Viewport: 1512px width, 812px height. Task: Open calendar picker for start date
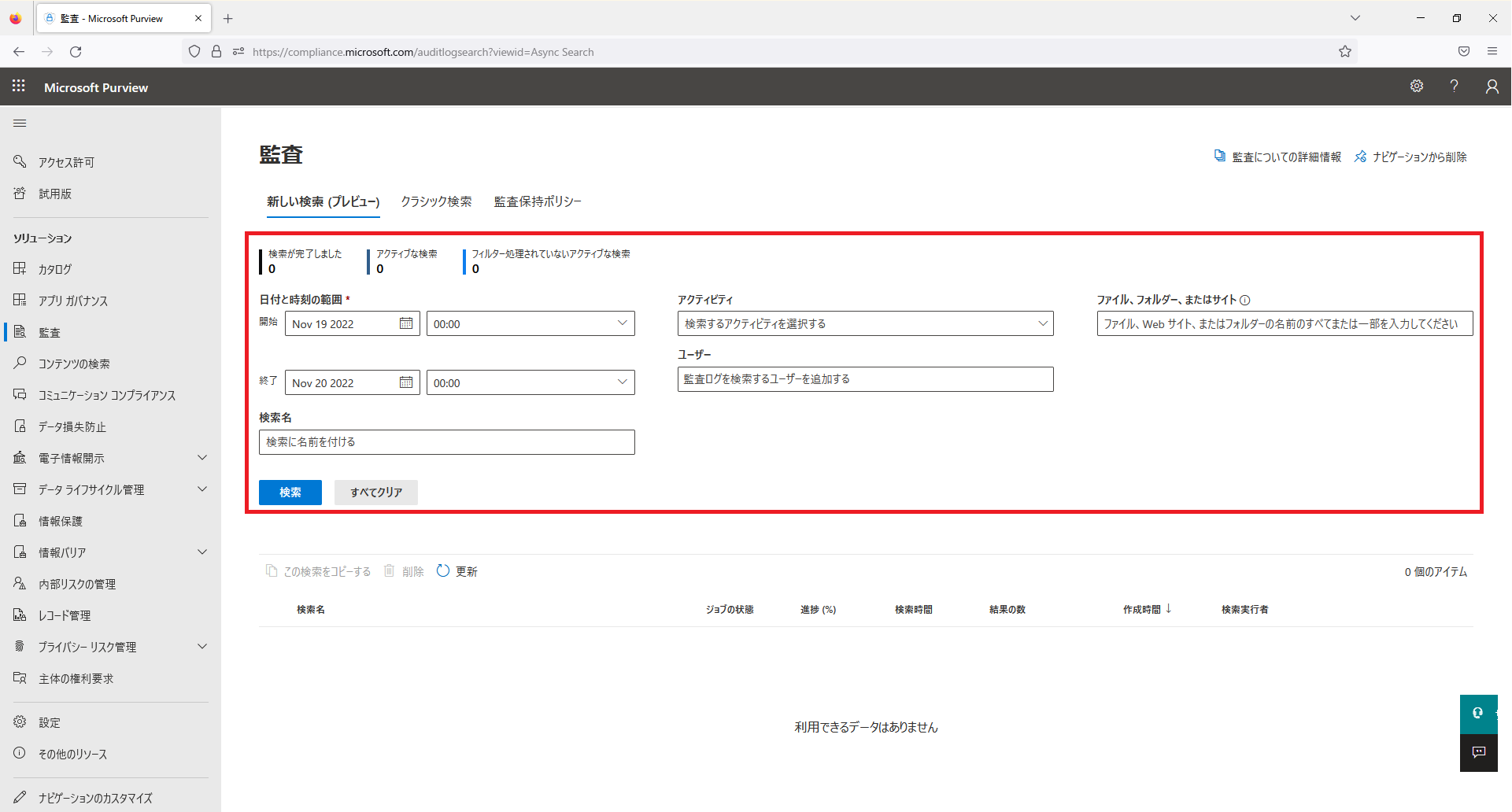pos(406,323)
